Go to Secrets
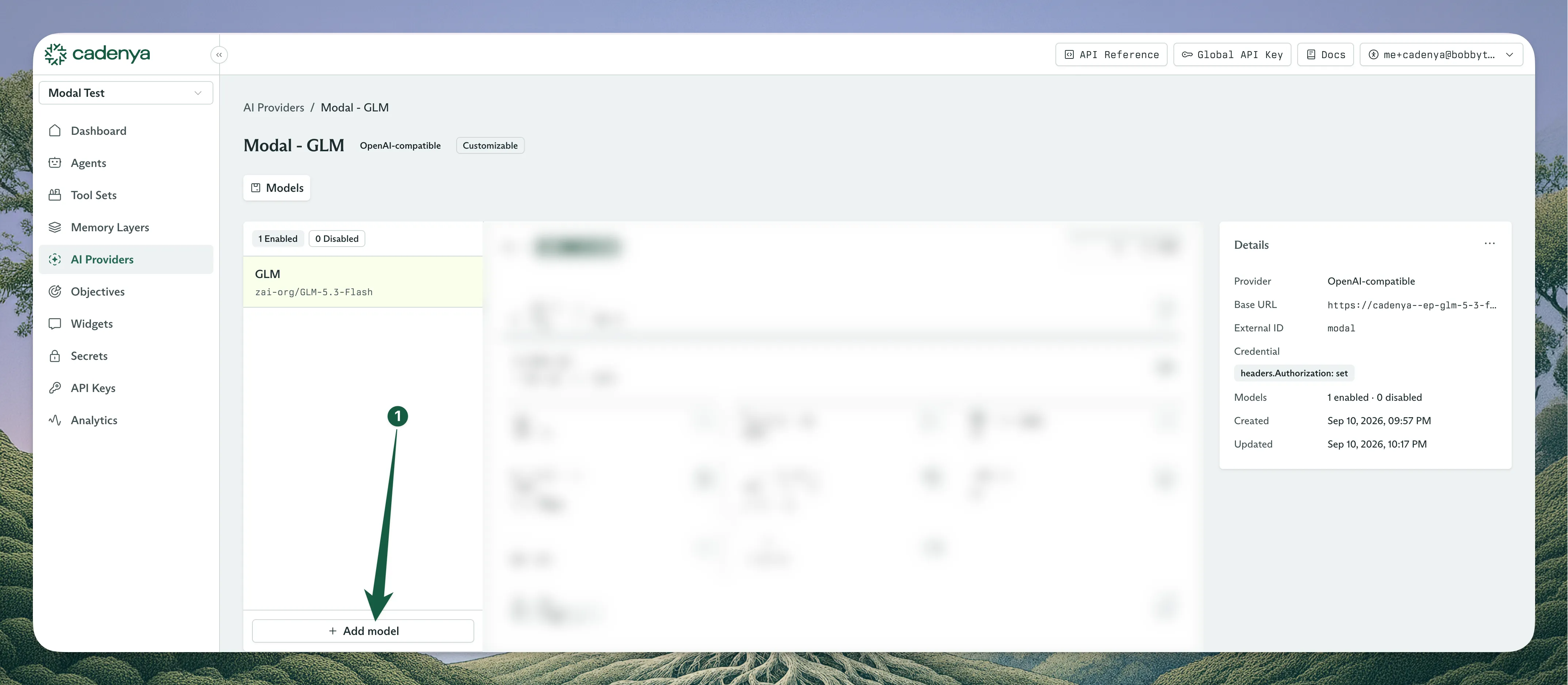Screen dimensions: 1568x685 coord(126,356)
